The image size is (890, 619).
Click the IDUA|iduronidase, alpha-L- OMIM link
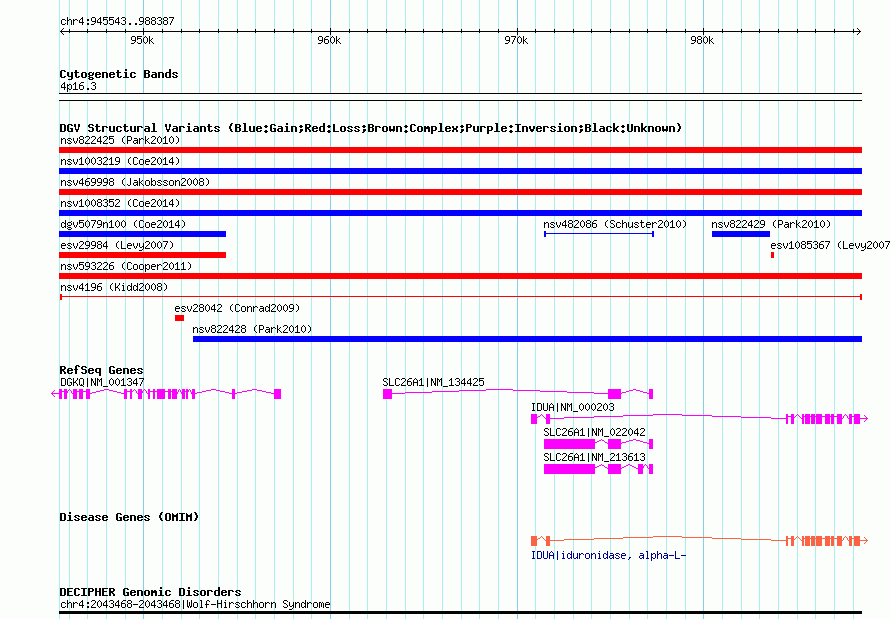click(x=608, y=555)
